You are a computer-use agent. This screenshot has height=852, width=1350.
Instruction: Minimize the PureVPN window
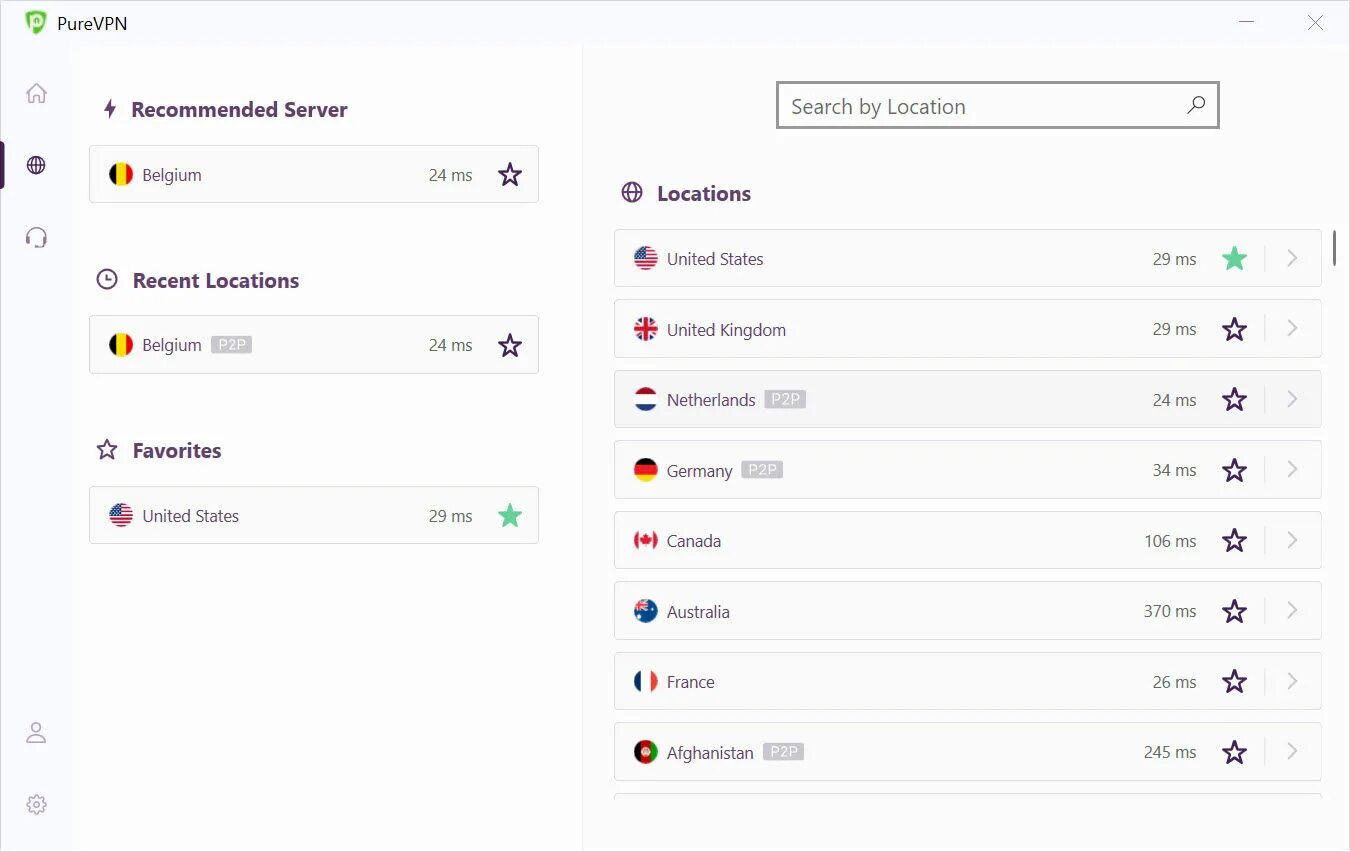(x=1247, y=22)
